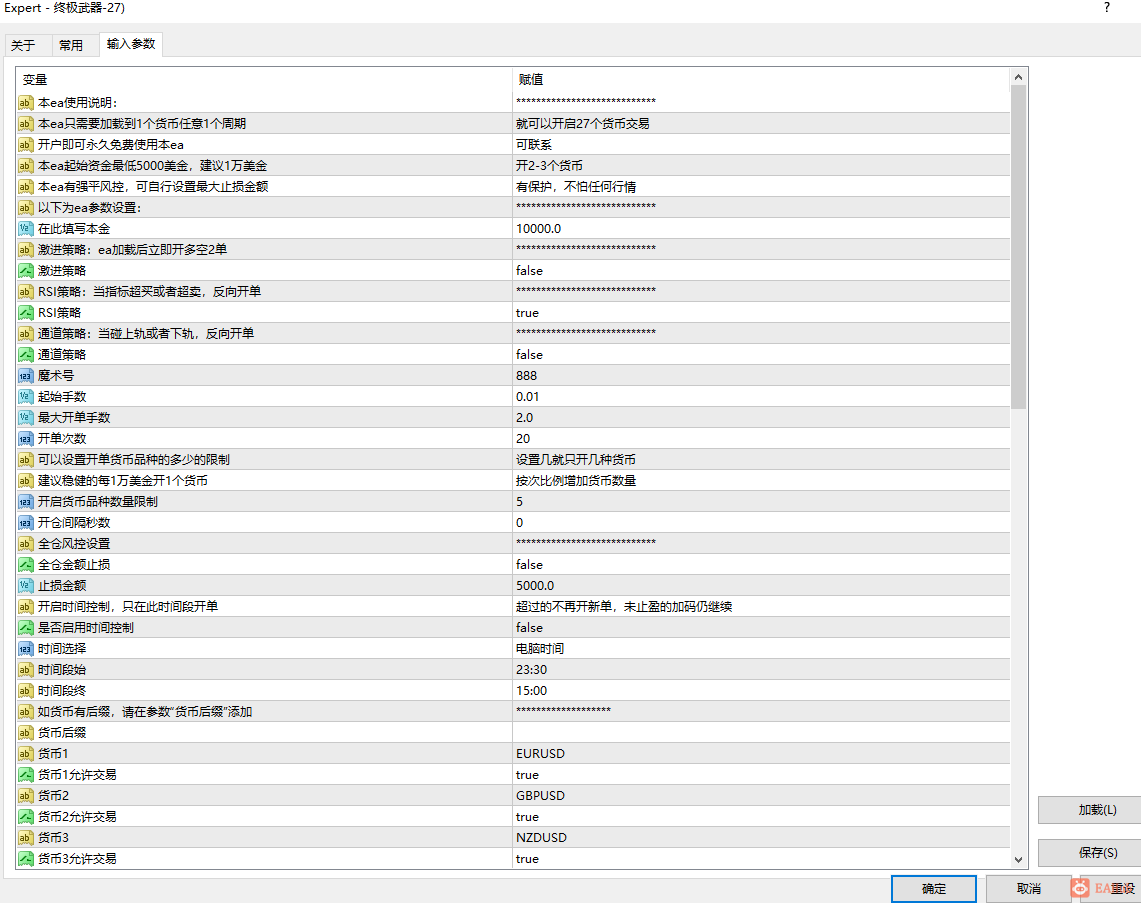Click the integer icon beside 时间选择

pos(25,648)
